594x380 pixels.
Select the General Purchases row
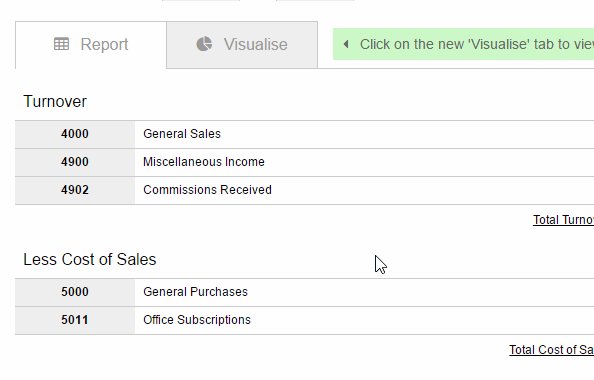[305, 292]
